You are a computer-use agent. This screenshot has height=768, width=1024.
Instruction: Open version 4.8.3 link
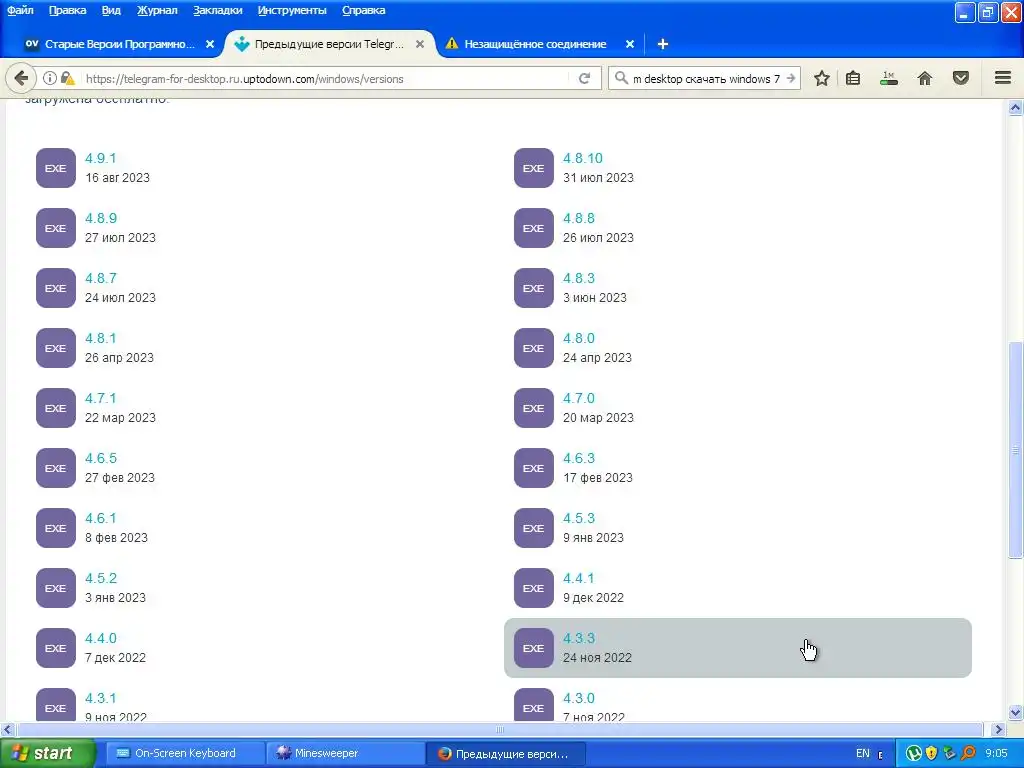579,278
